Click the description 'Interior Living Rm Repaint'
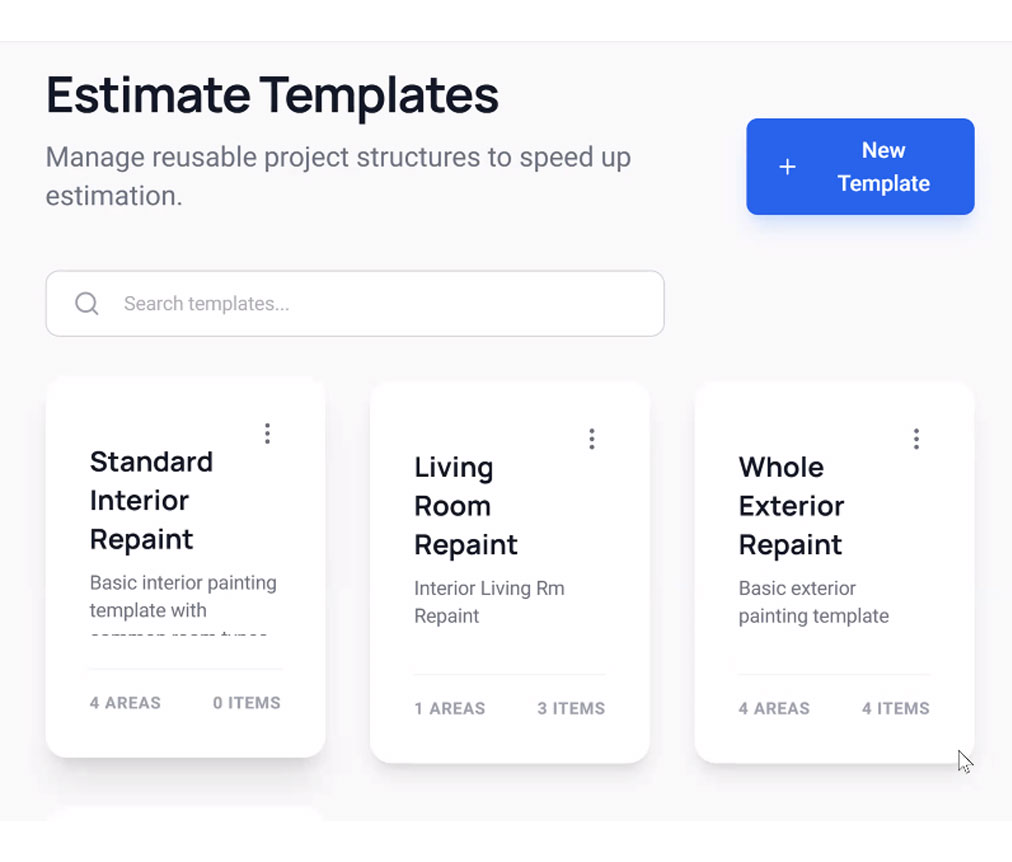The height and width of the screenshot is (862, 1012). tap(489, 602)
